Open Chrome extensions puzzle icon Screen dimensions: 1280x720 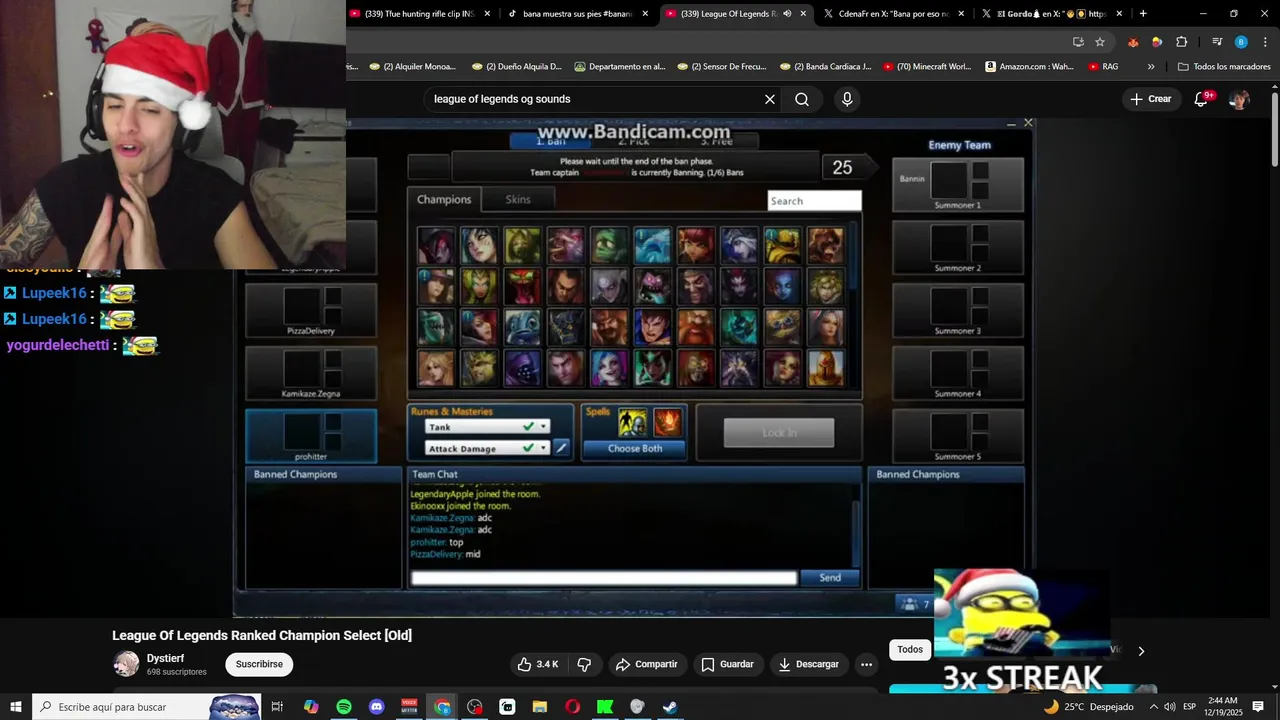point(1181,42)
